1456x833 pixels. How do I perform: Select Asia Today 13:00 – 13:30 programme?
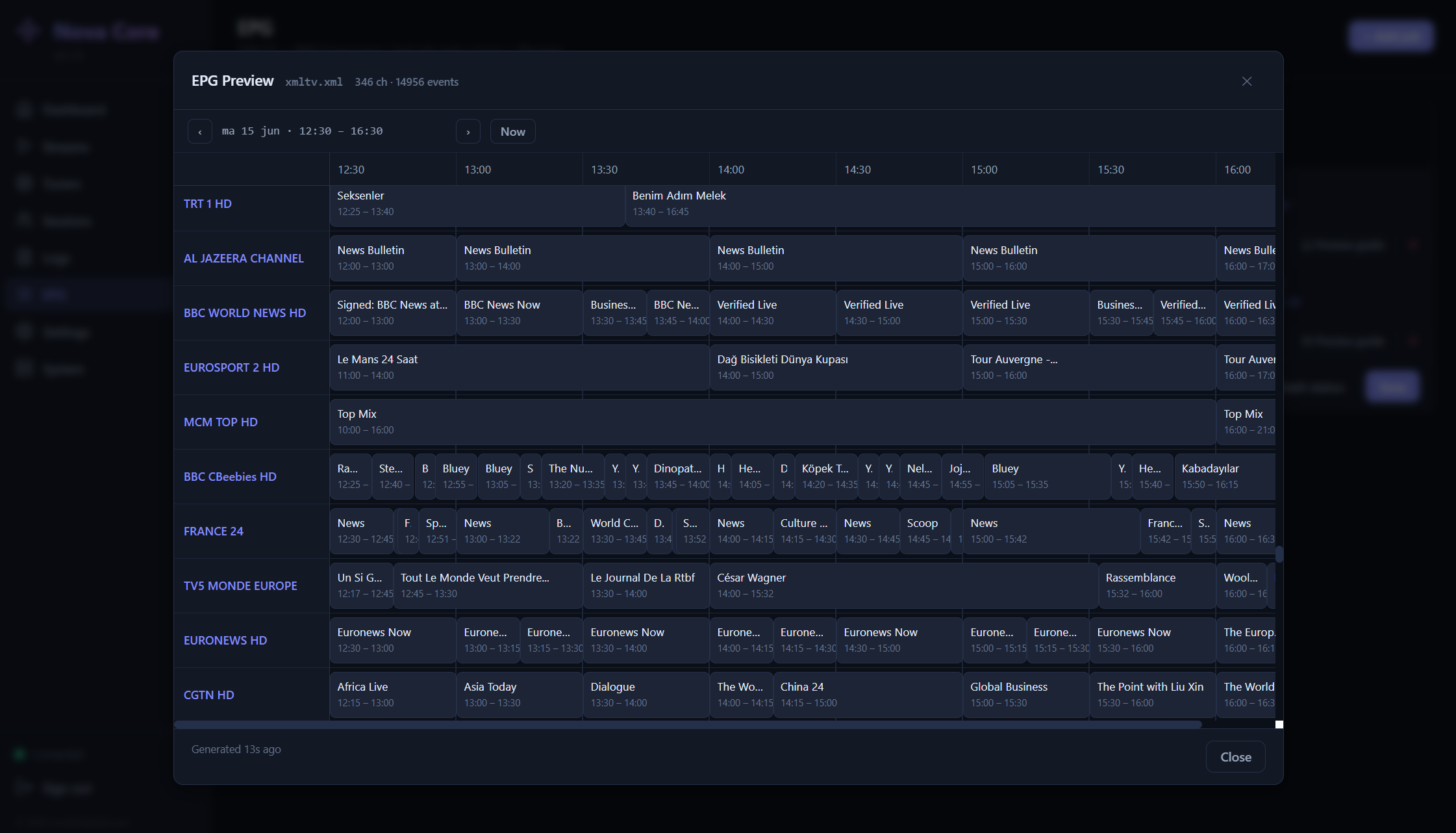point(519,695)
